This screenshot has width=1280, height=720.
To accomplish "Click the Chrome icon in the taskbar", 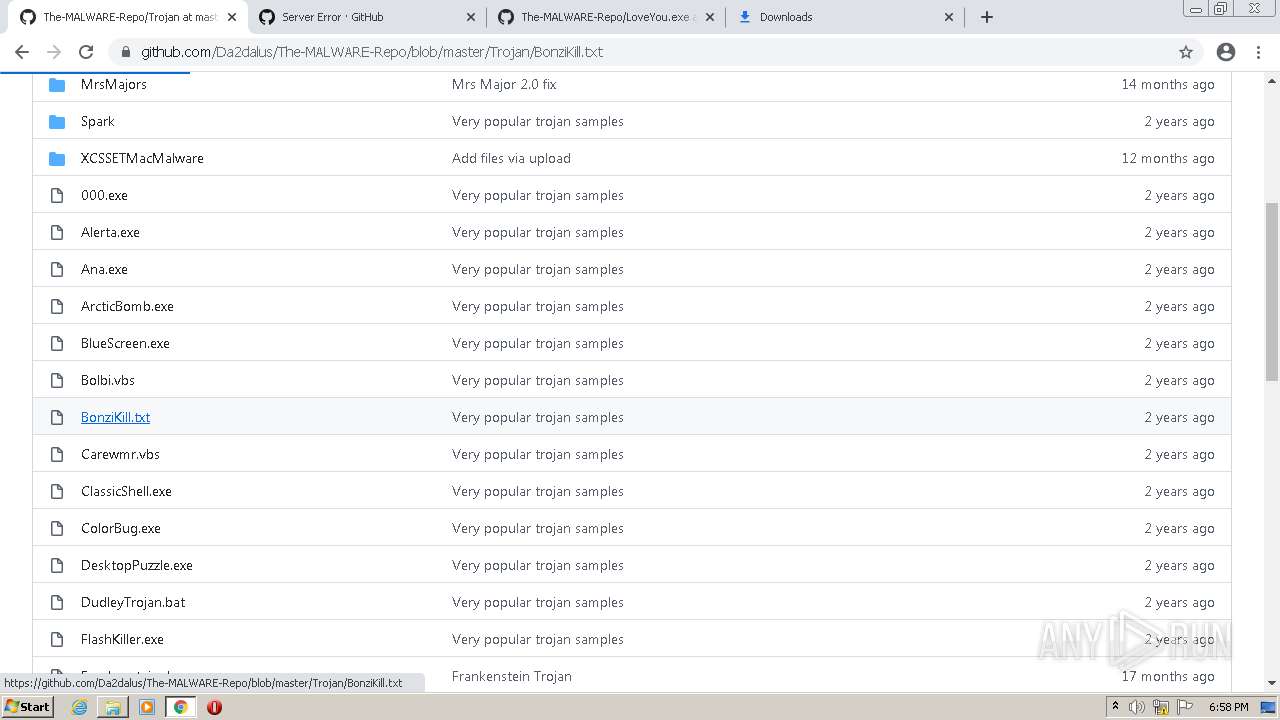I will click(181, 707).
